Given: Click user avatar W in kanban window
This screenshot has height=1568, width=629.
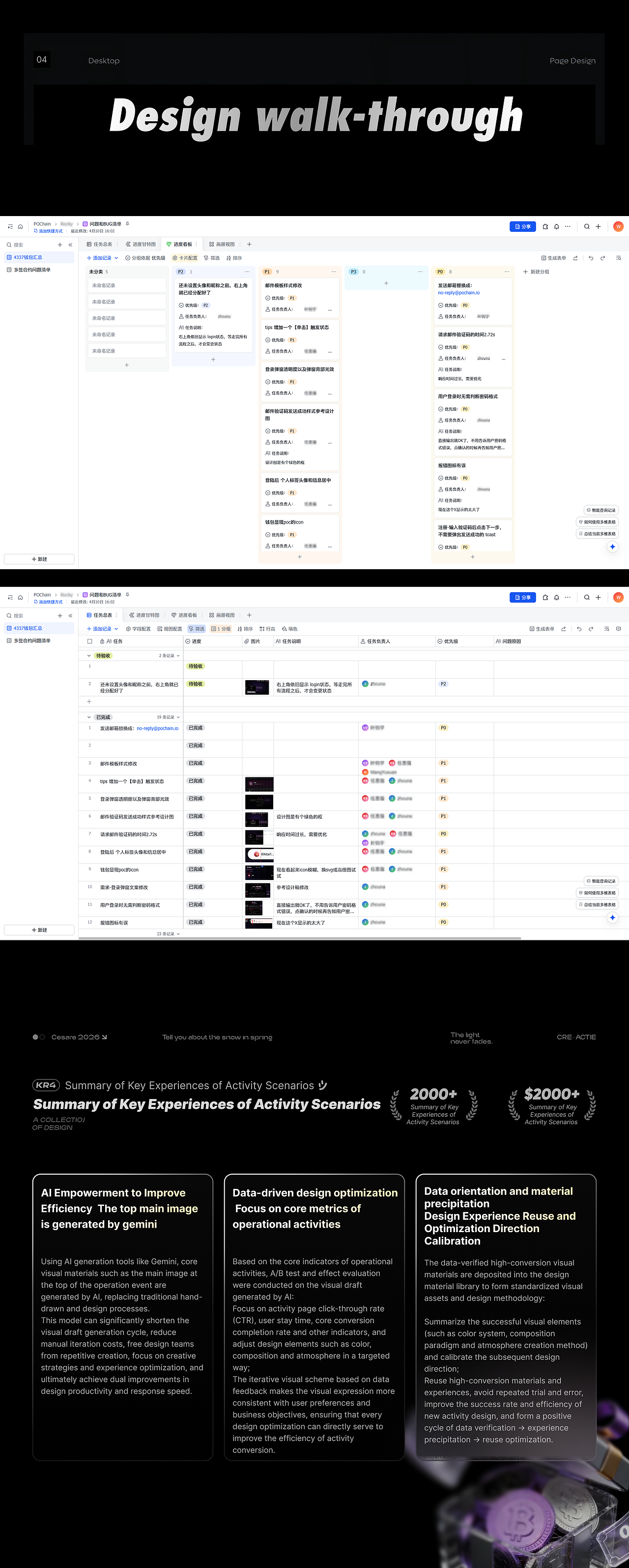Looking at the screenshot, I should click(618, 226).
